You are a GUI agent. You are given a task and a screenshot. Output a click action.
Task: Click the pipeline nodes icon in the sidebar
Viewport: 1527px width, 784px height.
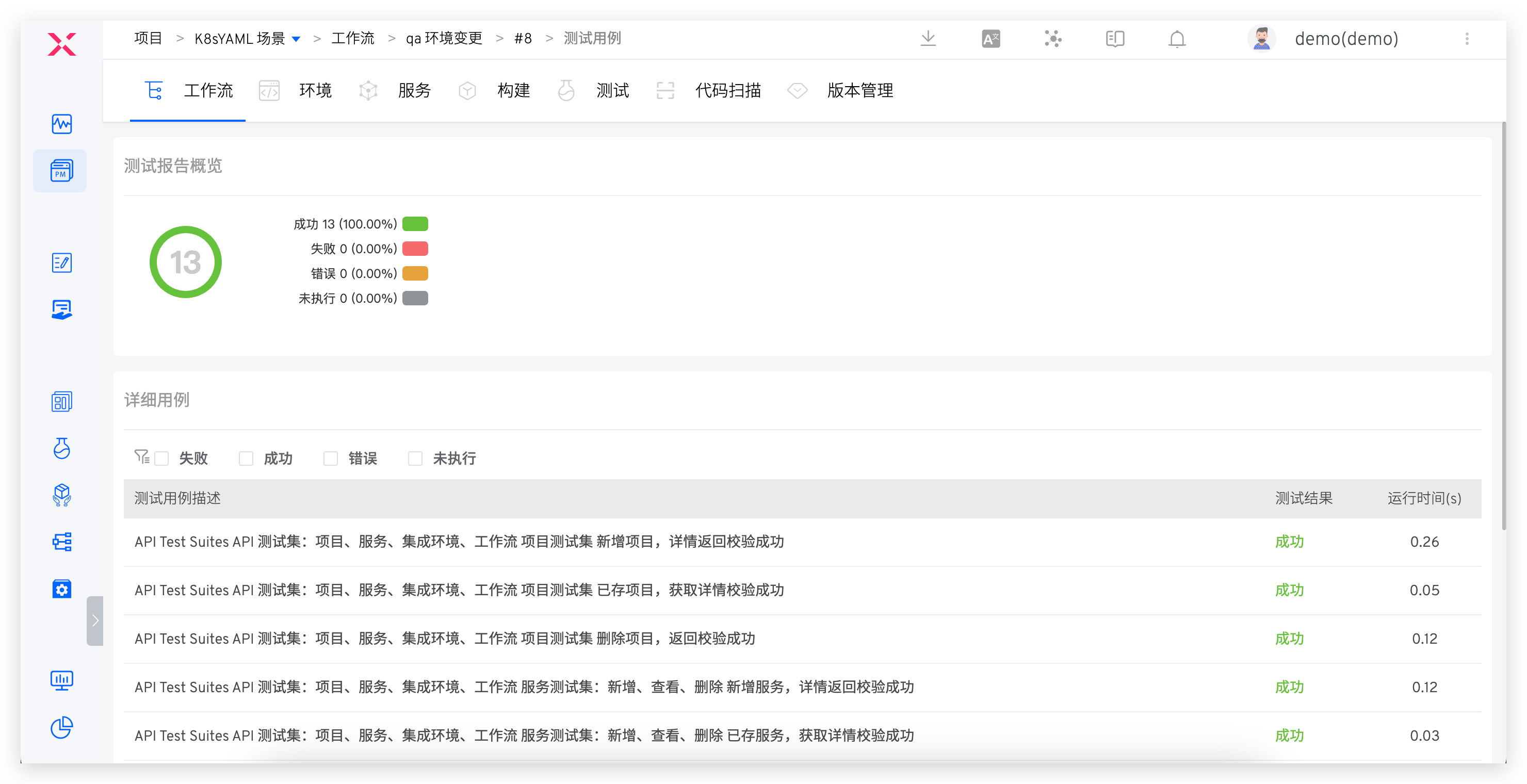tap(62, 542)
